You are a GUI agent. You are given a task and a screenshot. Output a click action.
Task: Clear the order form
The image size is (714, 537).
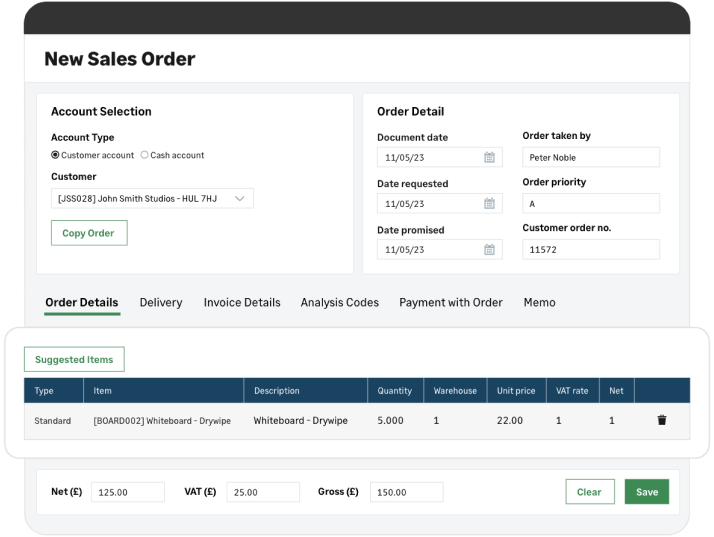click(x=589, y=492)
